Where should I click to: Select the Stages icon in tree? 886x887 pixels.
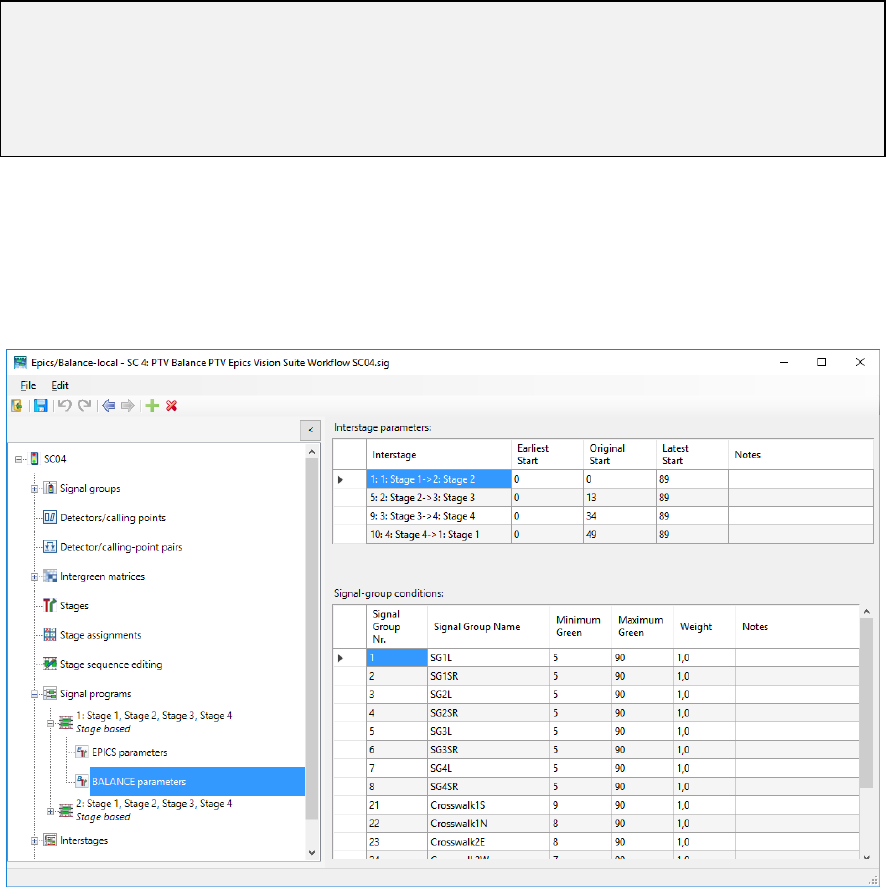pyautogui.click(x=51, y=605)
